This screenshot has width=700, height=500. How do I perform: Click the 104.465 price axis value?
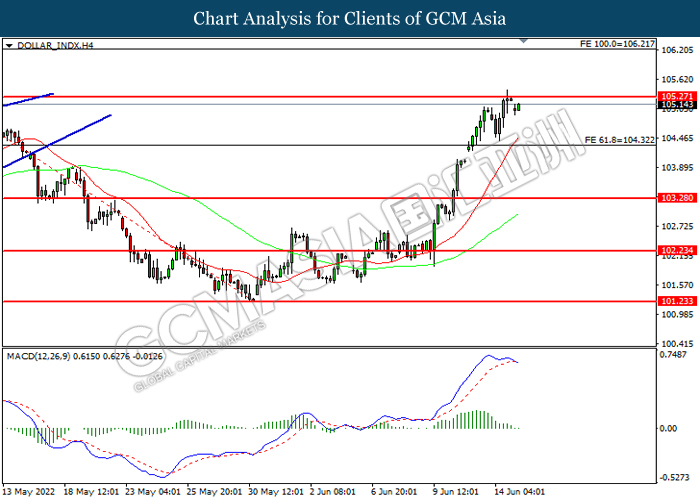tap(677, 138)
